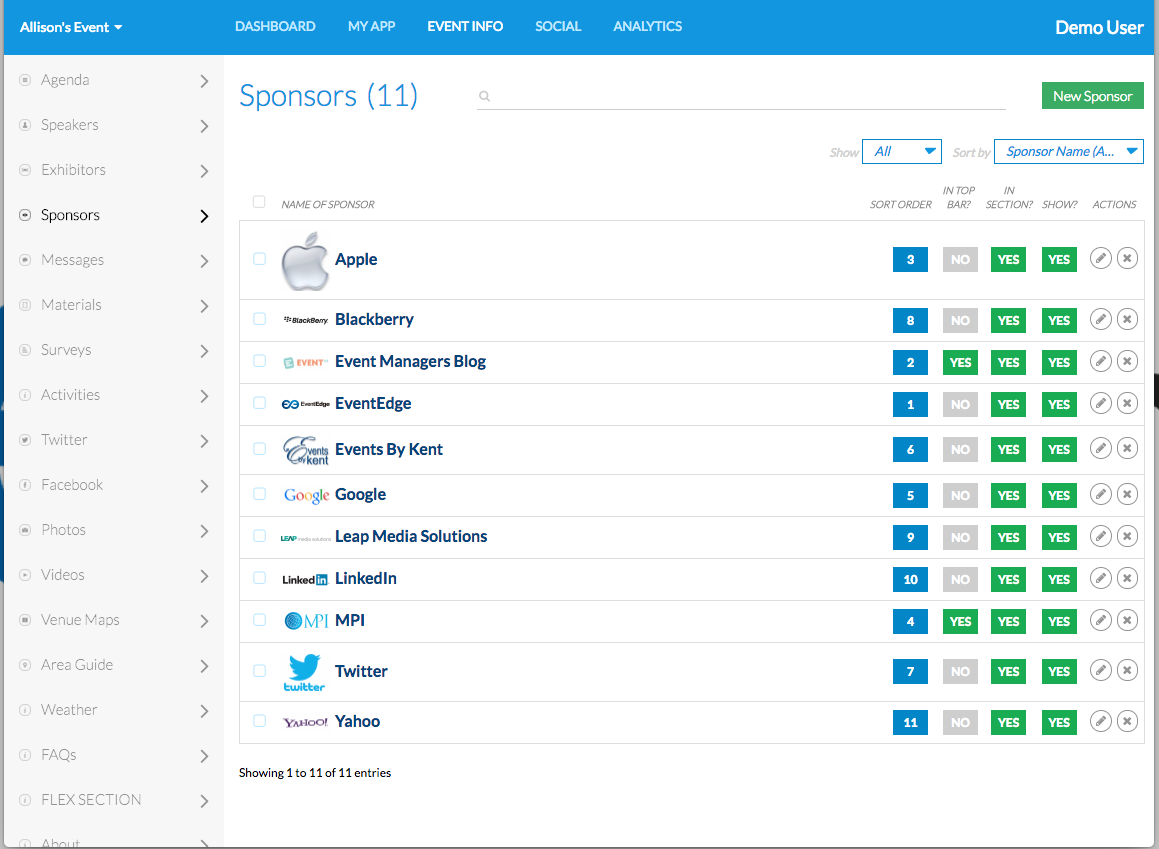This screenshot has width=1159, height=849.
Task: Delete the Event Managers Blog sponsor
Action: 1127,361
